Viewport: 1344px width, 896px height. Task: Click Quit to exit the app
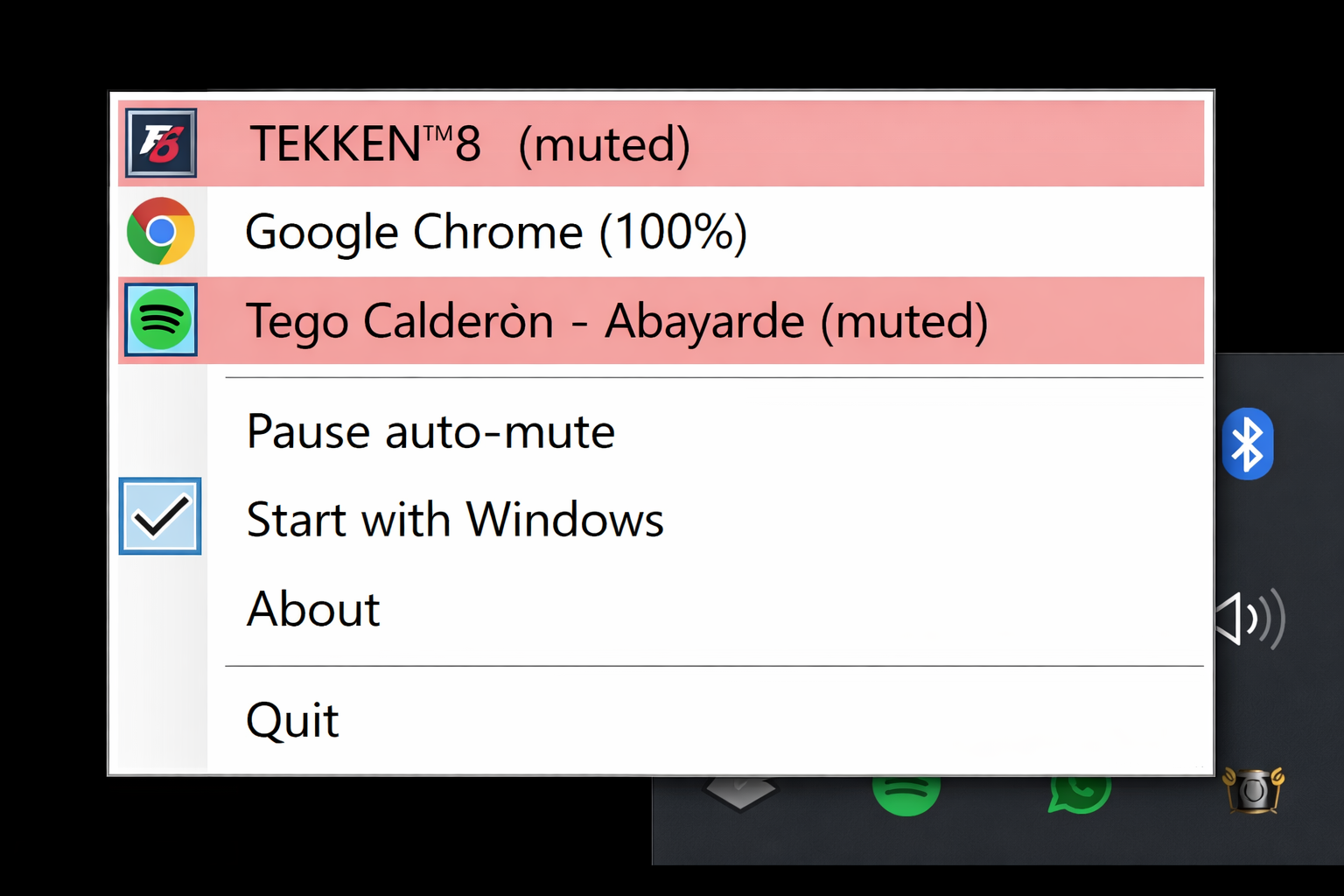(291, 719)
